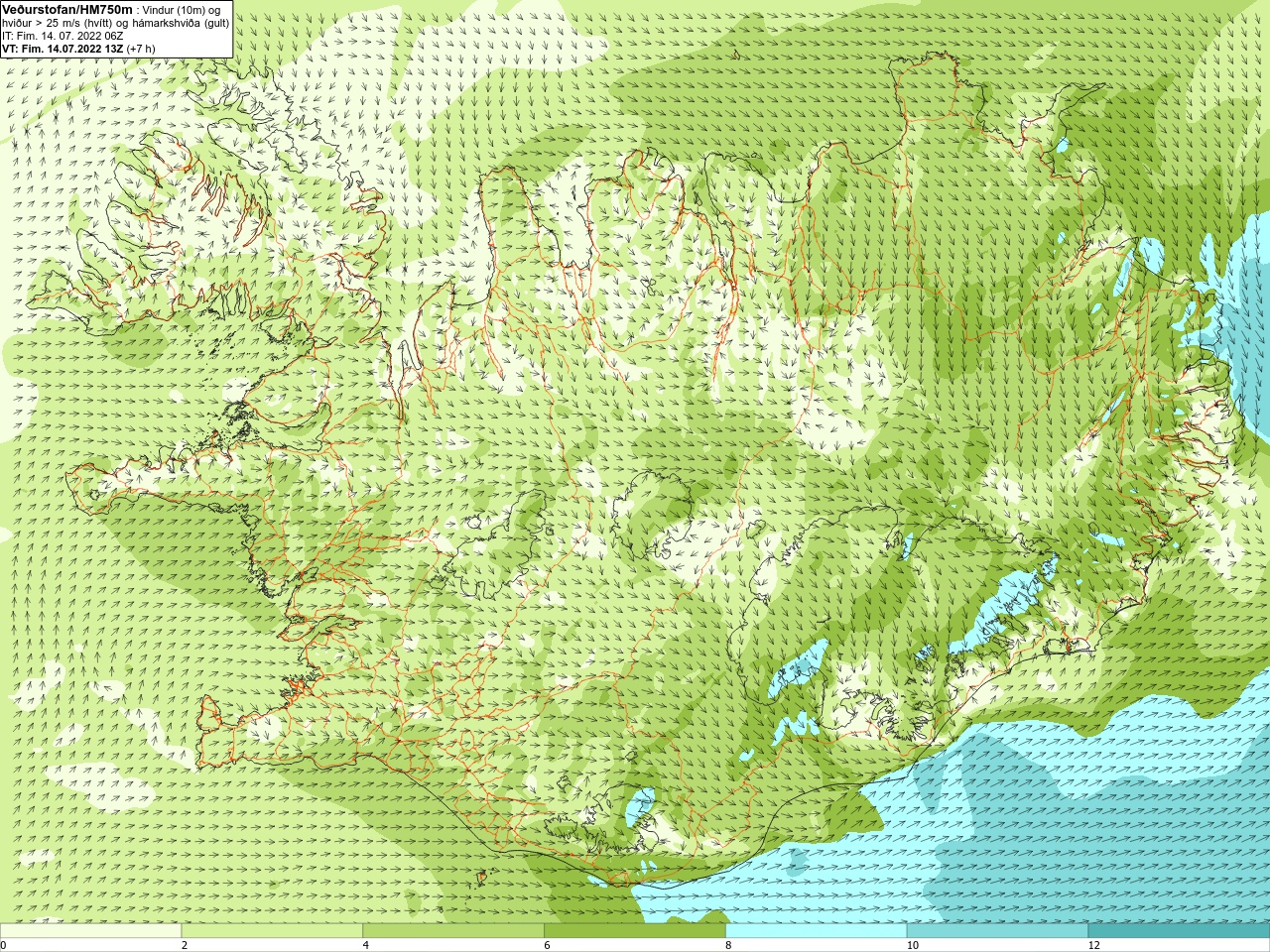Click the 'Vindur (10m) og' label
This screenshot has height=952, width=1270.
pos(181,10)
